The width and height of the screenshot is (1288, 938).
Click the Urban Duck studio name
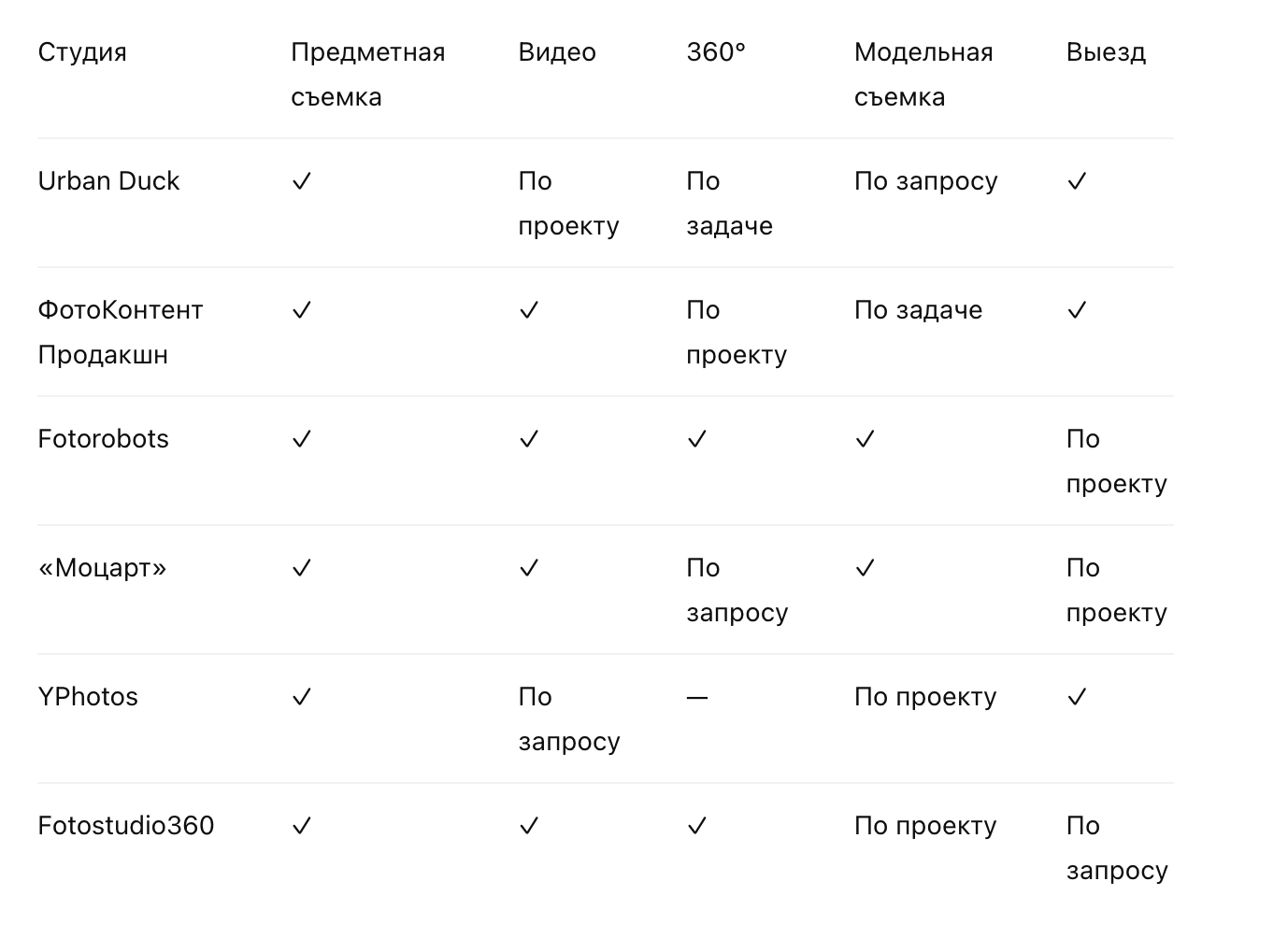[x=108, y=181]
